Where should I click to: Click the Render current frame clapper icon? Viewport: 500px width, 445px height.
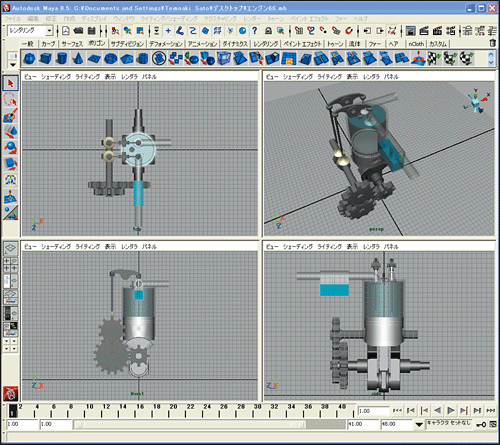pyautogui.click(x=424, y=31)
